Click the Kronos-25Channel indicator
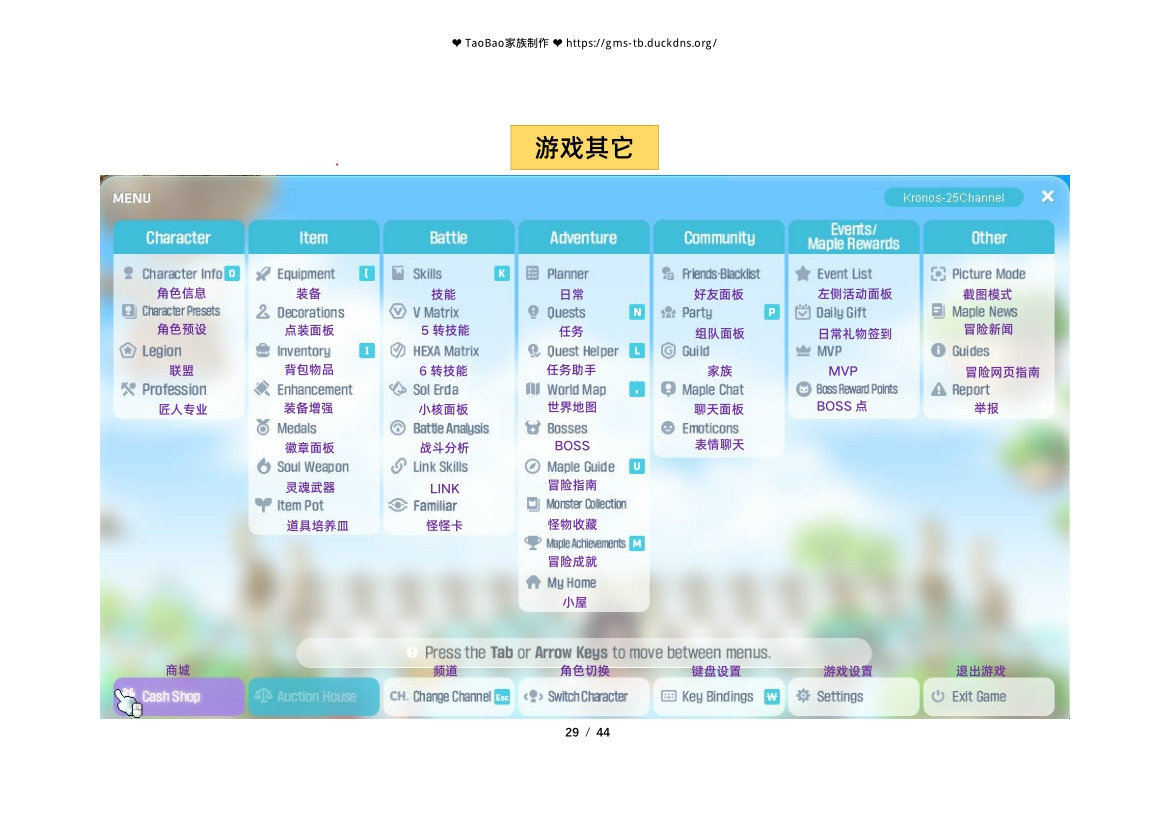Viewport: 1170px width, 827px height. pyautogui.click(x=953, y=198)
